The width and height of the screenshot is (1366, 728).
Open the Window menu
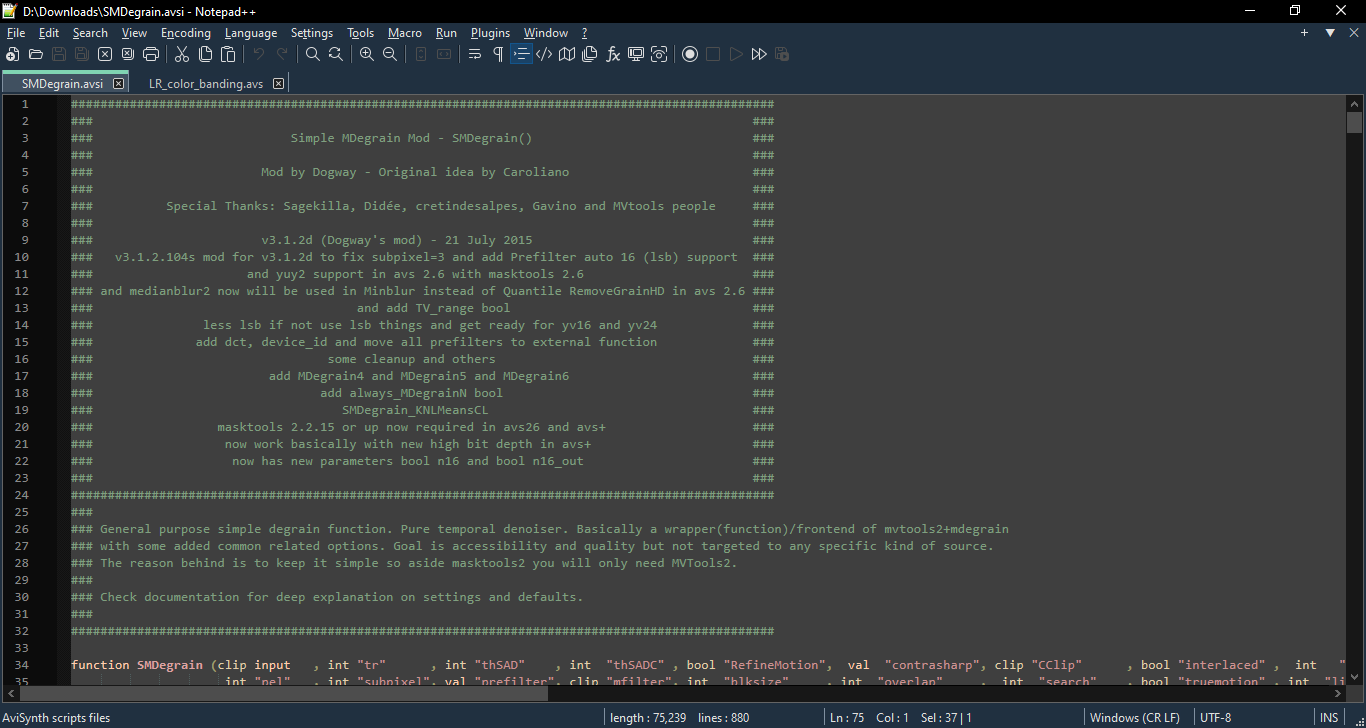[x=546, y=33]
